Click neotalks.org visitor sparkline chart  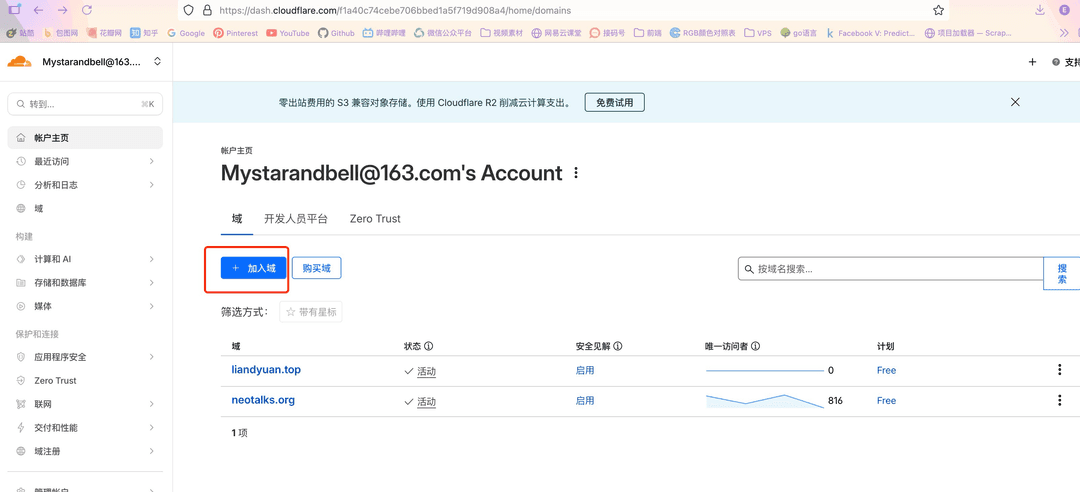(765, 401)
